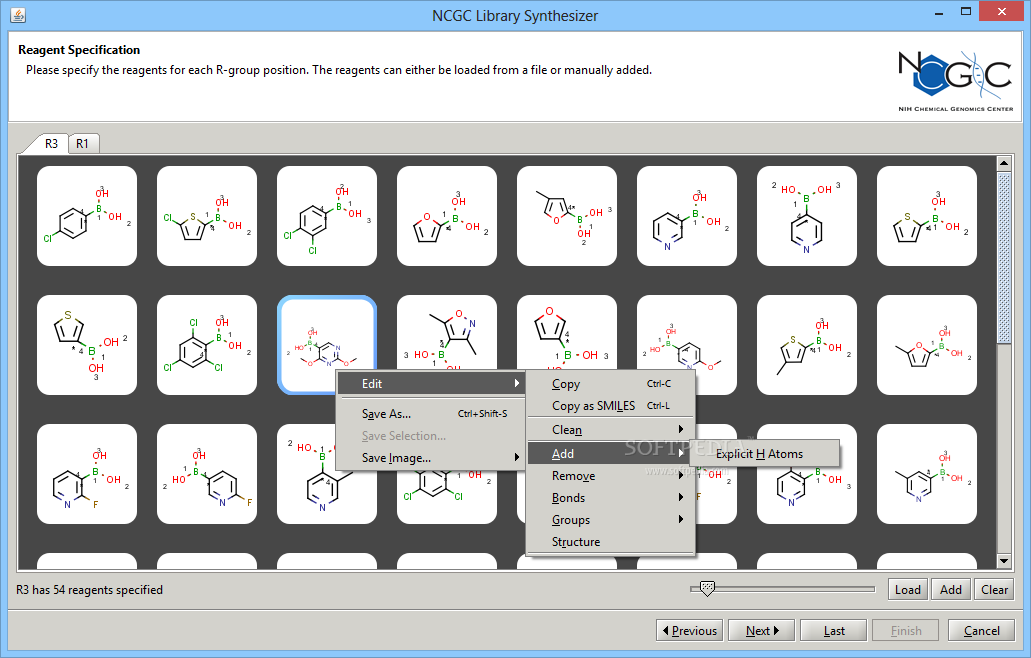Open Save Image... submenu
1031x658 pixels.
431,458
